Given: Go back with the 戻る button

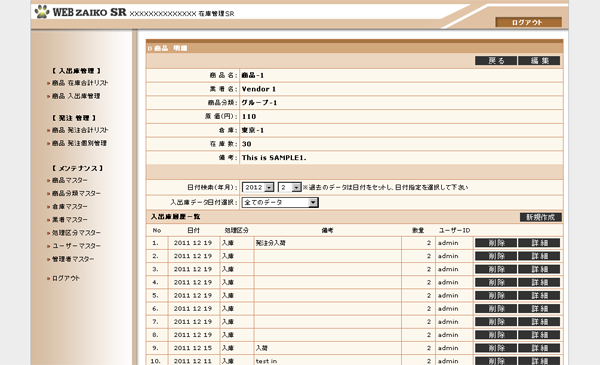Looking at the screenshot, I should click(x=496, y=60).
